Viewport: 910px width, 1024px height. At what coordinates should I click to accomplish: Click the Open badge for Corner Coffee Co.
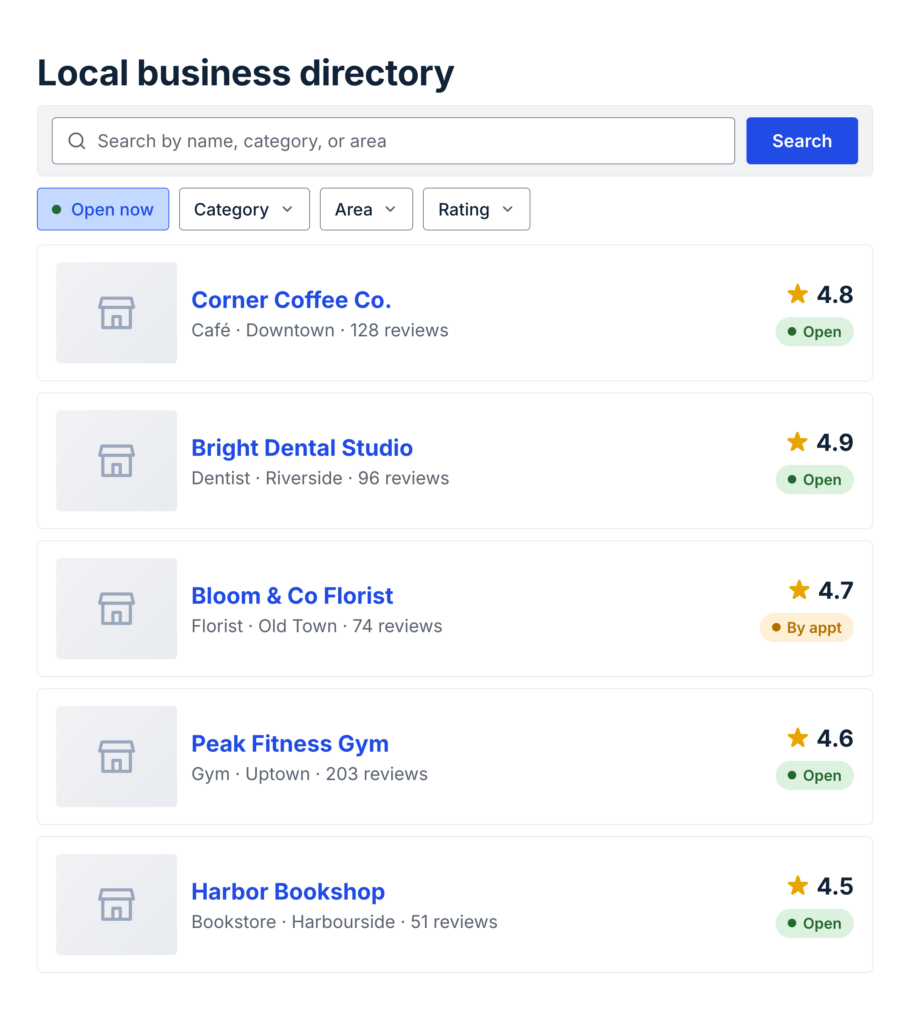tap(815, 332)
